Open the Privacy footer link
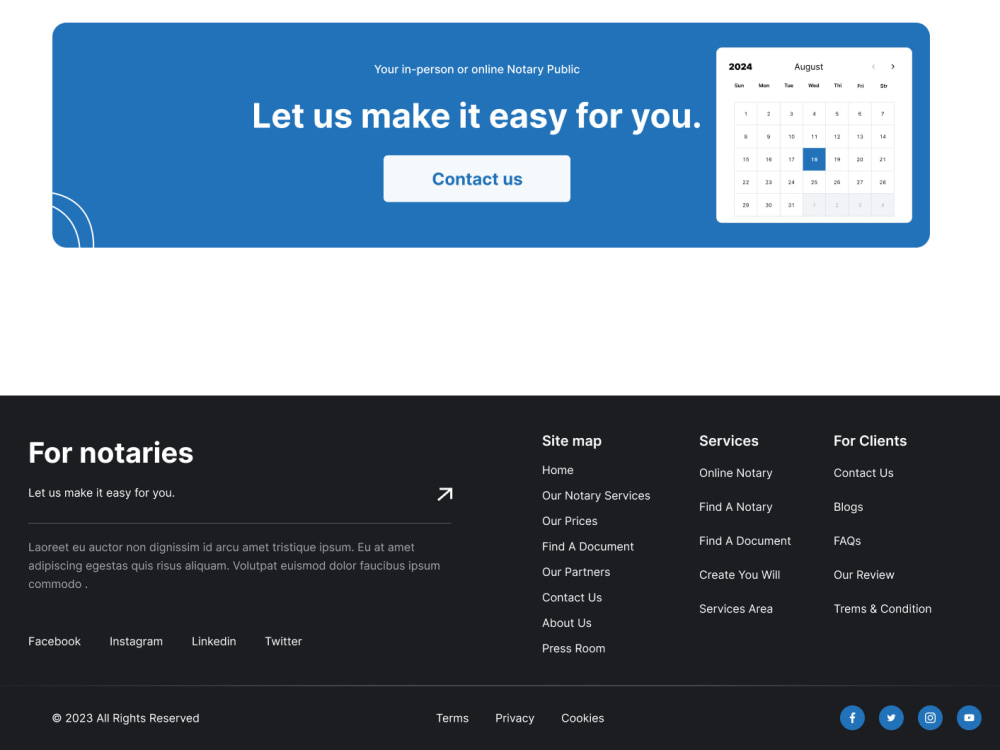The image size is (1000, 750). (x=515, y=718)
